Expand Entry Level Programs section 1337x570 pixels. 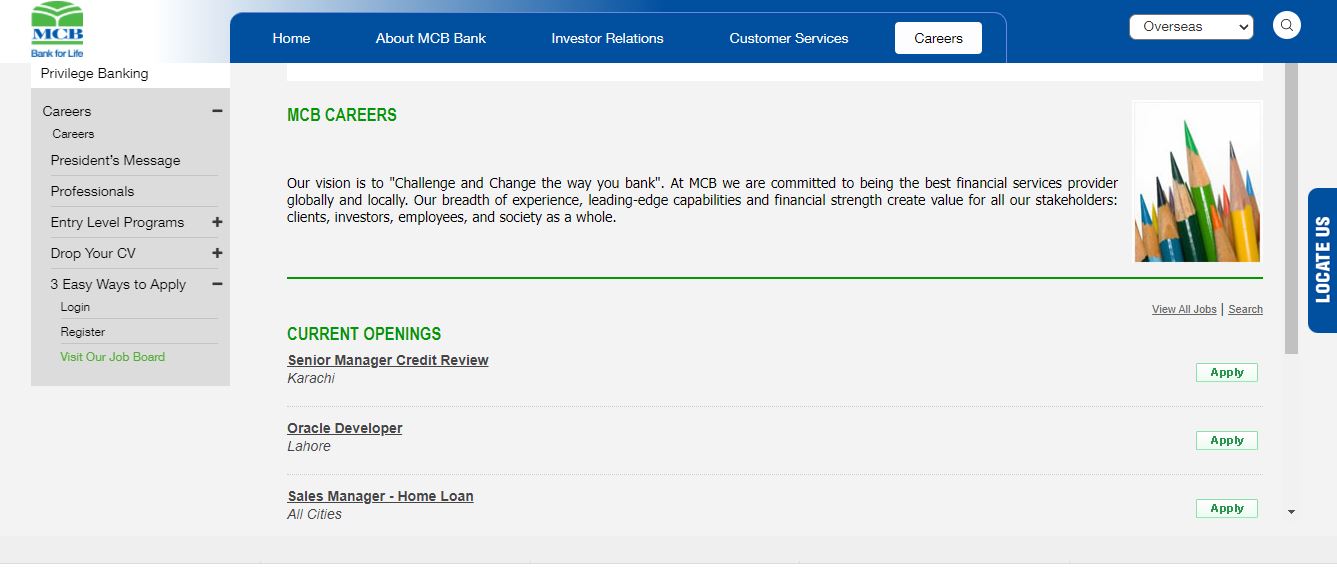click(x=217, y=222)
